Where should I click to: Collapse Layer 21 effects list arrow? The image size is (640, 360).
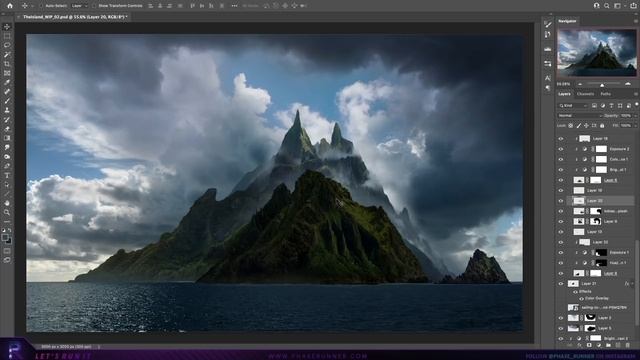pos(633,284)
